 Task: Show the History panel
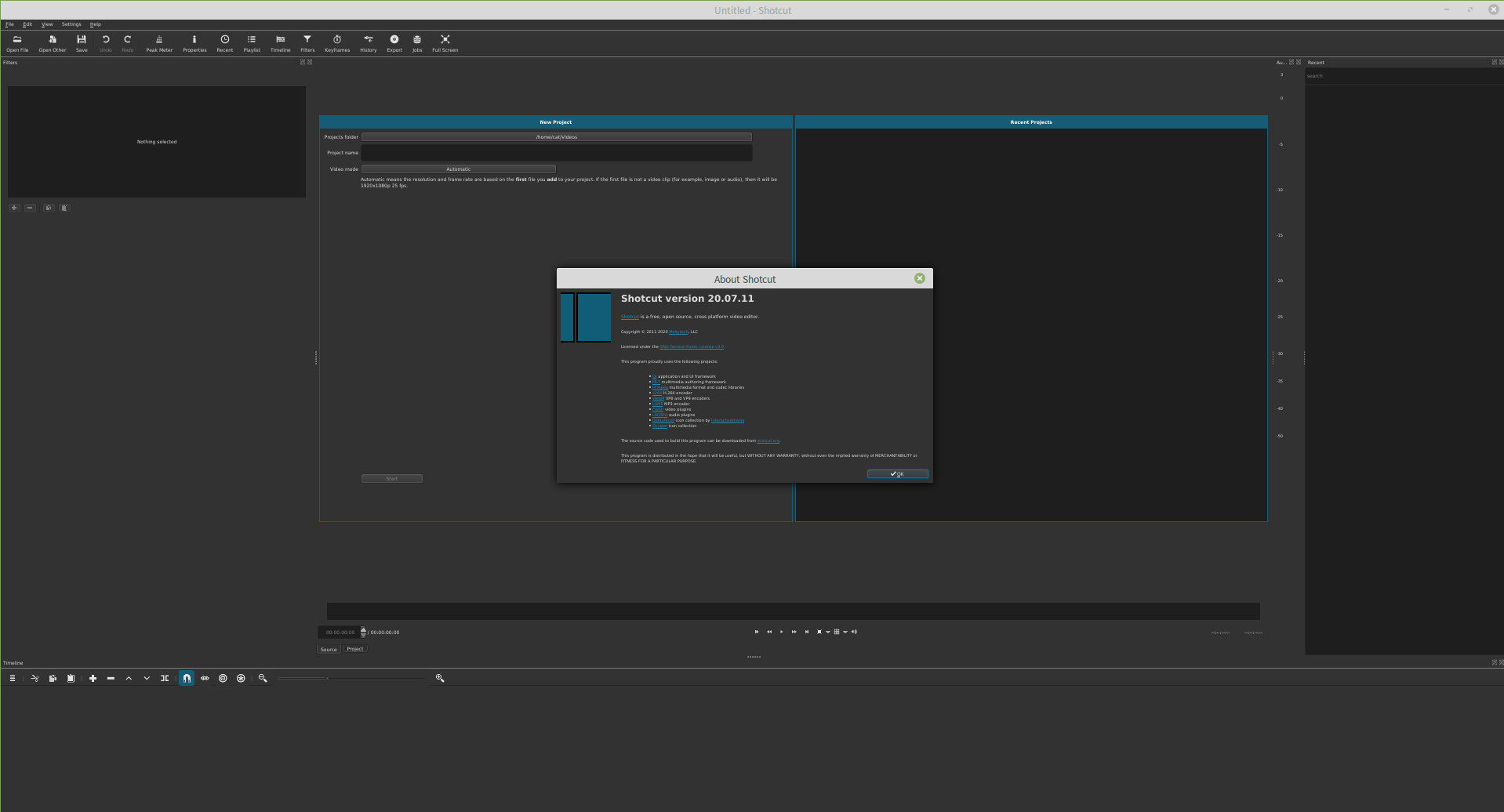[x=368, y=42]
